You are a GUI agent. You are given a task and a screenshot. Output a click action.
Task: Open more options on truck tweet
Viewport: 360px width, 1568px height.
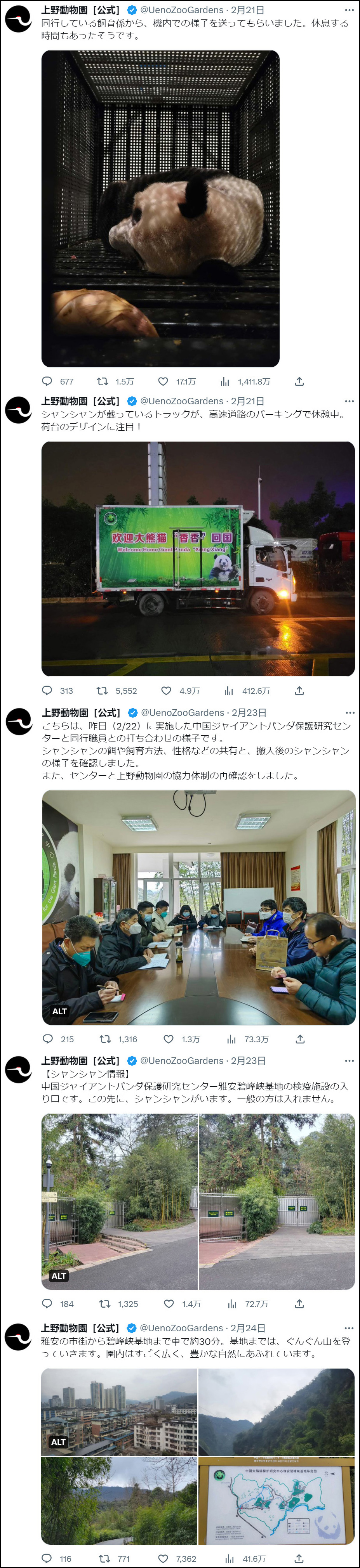(x=349, y=401)
